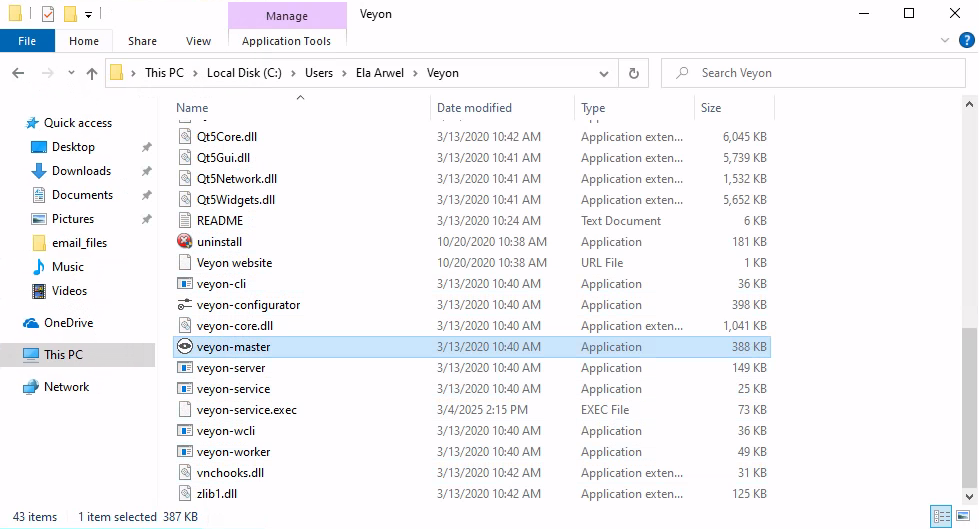
Task: Switch to the Share ribbon tab
Action: pos(142,41)
